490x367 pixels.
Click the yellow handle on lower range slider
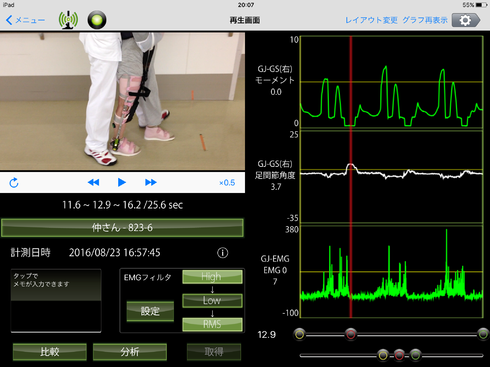(x=383, y=355)
